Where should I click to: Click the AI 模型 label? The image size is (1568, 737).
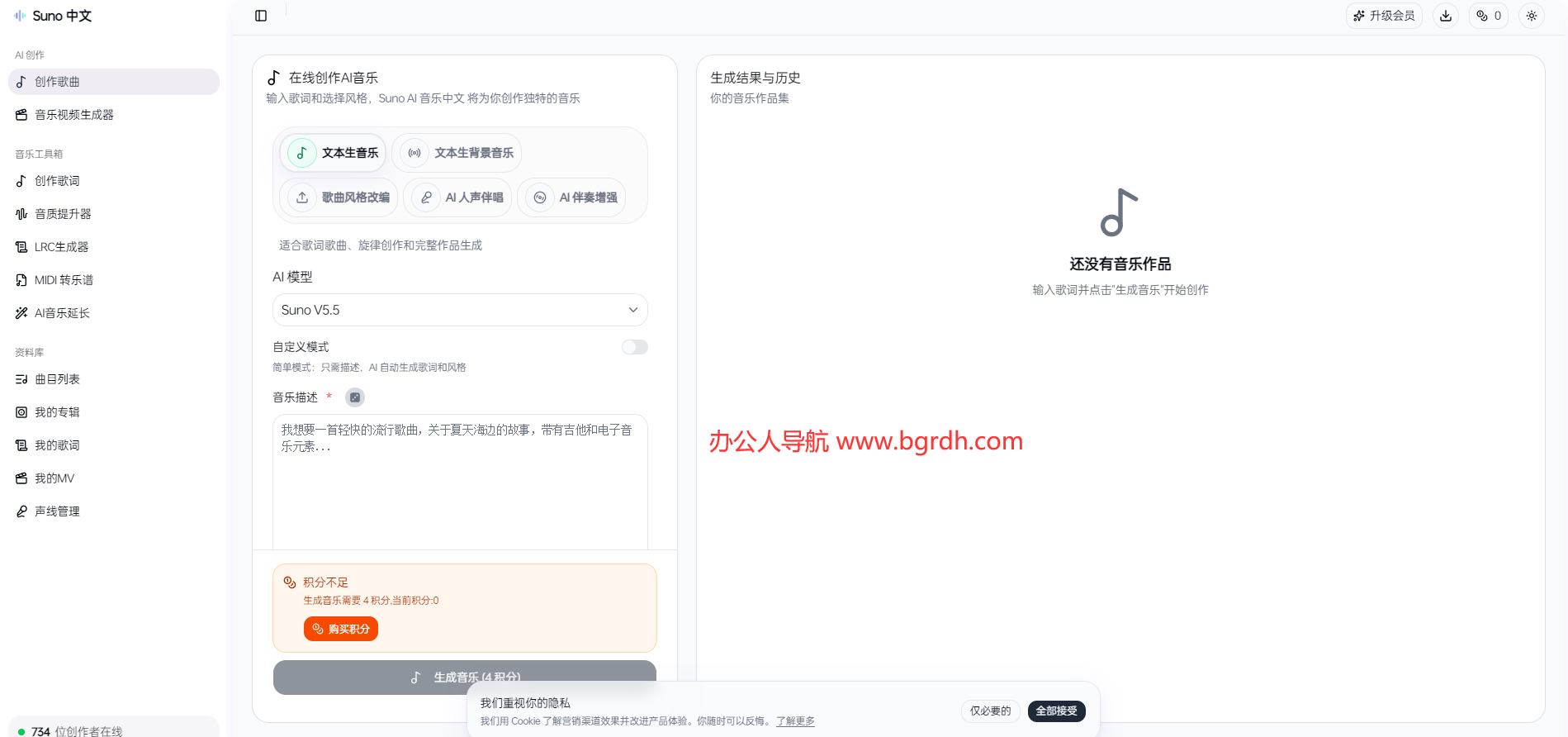point(292,277)
